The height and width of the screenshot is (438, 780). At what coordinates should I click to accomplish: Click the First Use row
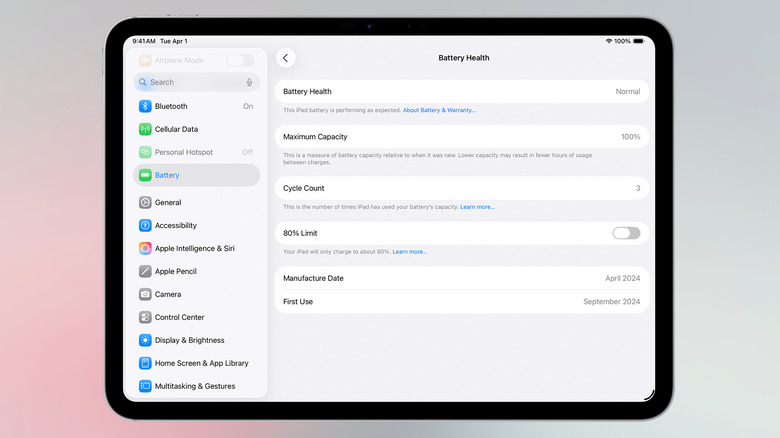[x=462, y=302]
